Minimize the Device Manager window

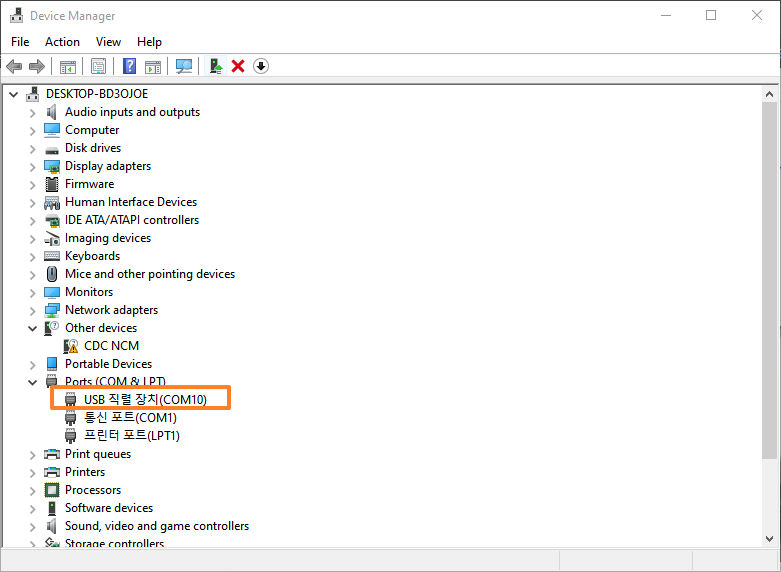point(666,15)
